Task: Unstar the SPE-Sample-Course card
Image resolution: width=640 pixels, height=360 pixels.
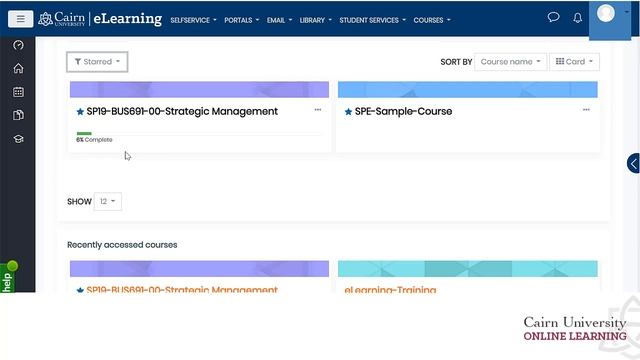Action: [348, 111]
